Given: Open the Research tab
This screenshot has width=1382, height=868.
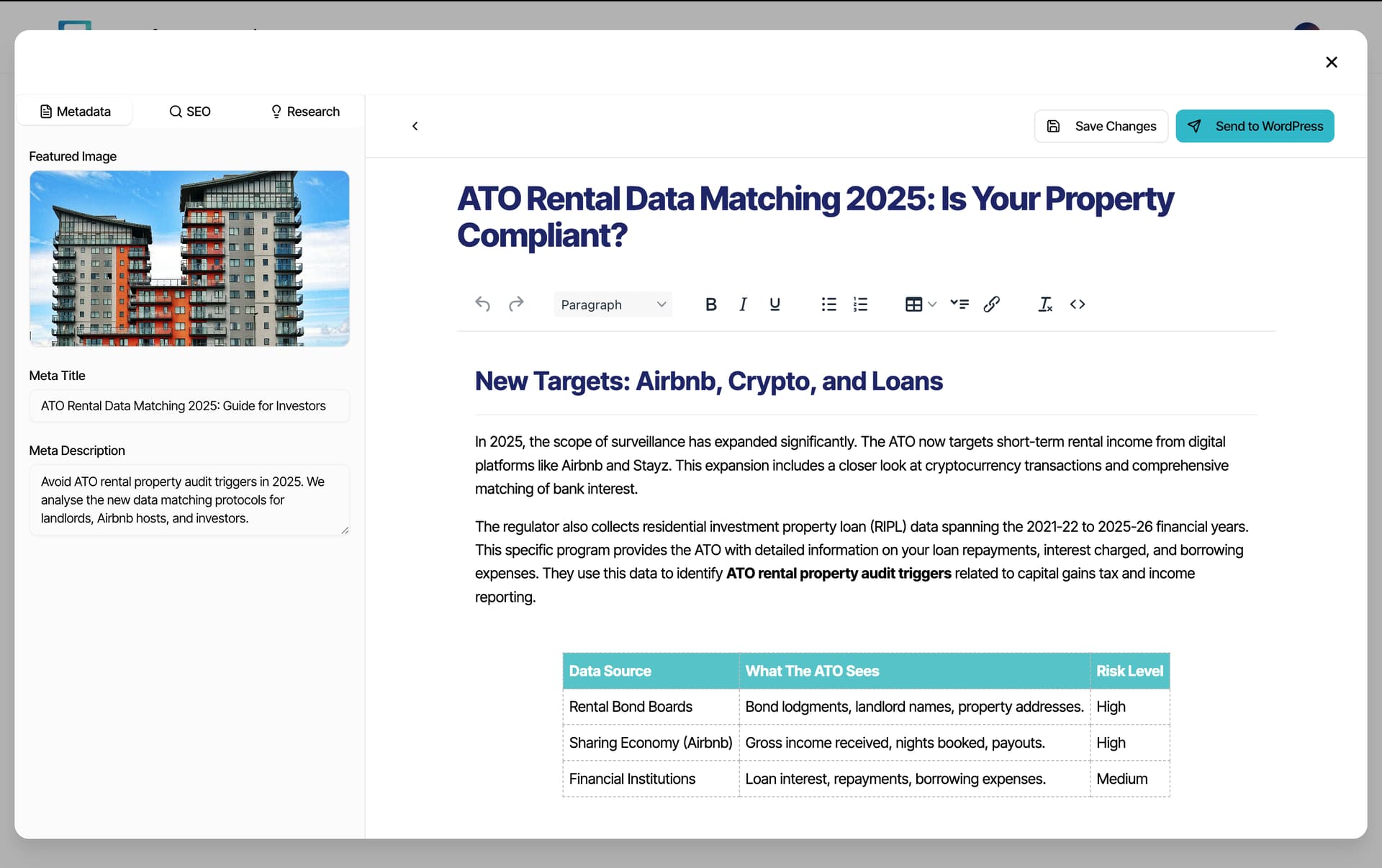Looking at the screenshot, I should pyautogui.click(x=305, y=112).
